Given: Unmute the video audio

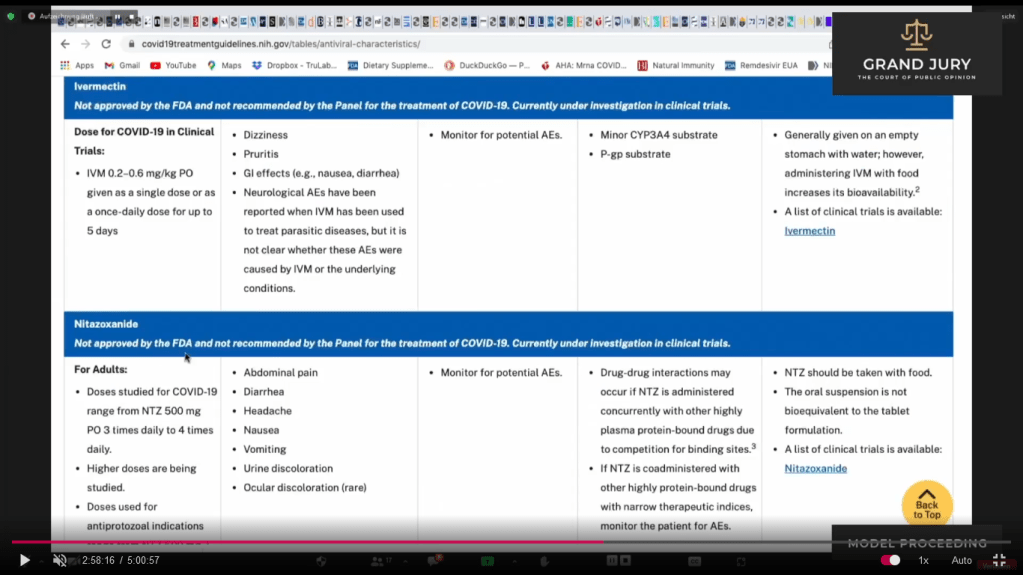Looking at the screenshot, I should tap(60, 561).
